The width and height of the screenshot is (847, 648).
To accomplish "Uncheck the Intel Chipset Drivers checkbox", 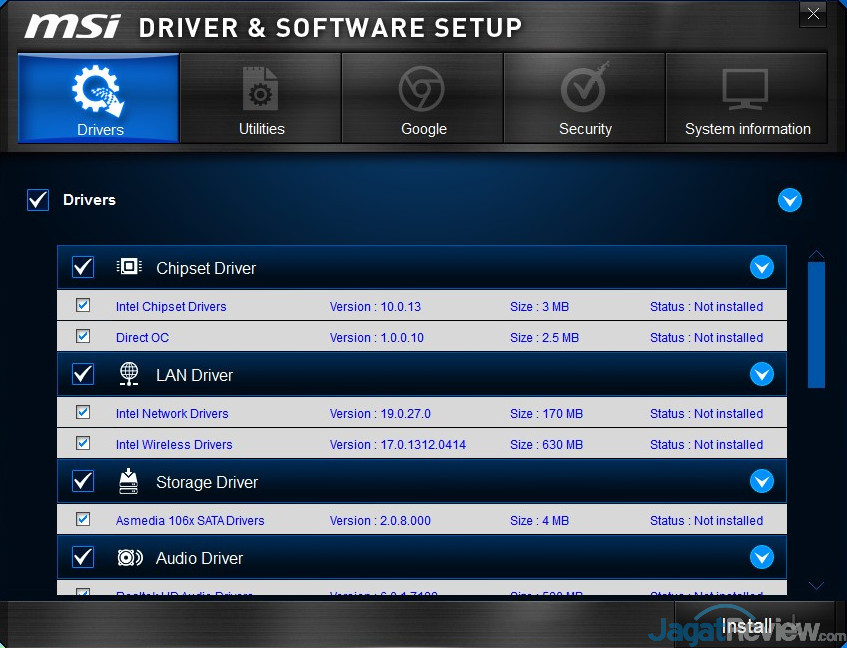I will (83, 305).
